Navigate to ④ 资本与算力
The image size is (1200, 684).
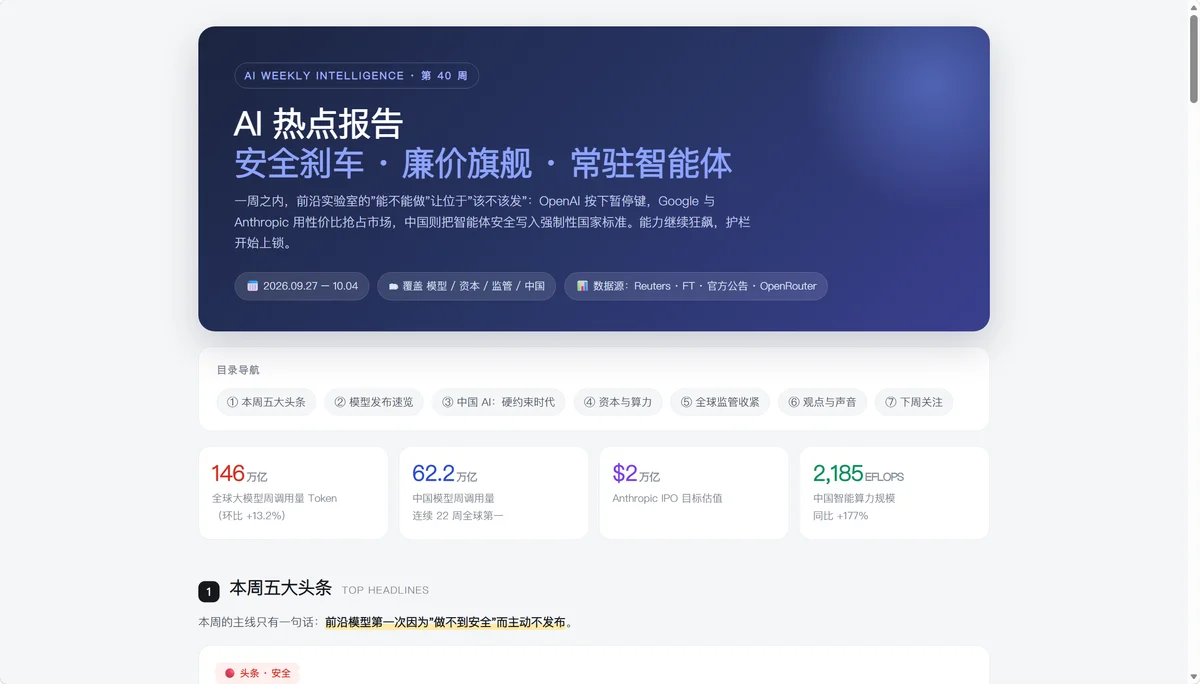pyautogui.click(x=618, y=402)
